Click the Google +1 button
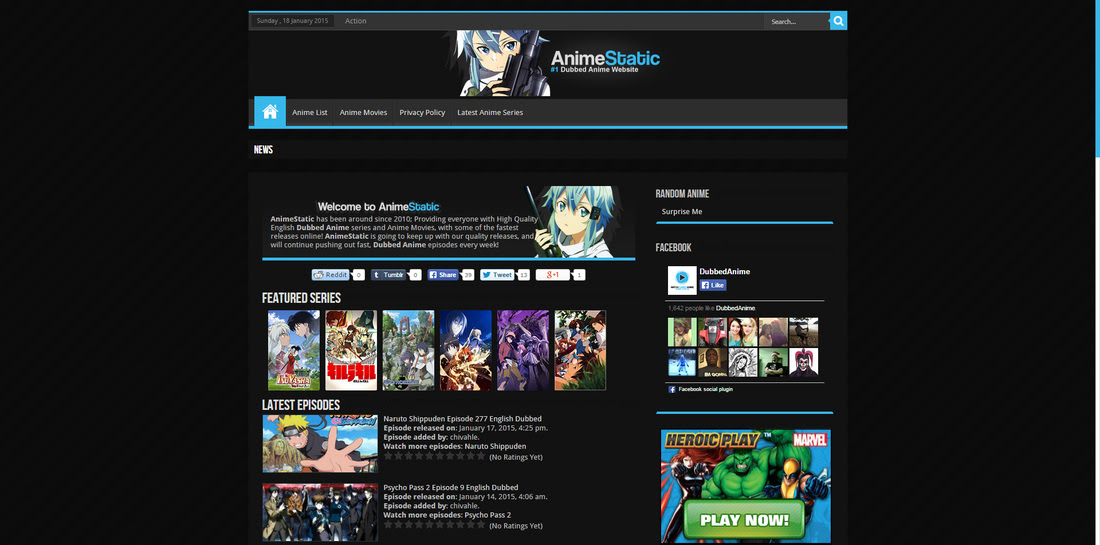This screenshot has width=1100, height=545. pos(553,275)
